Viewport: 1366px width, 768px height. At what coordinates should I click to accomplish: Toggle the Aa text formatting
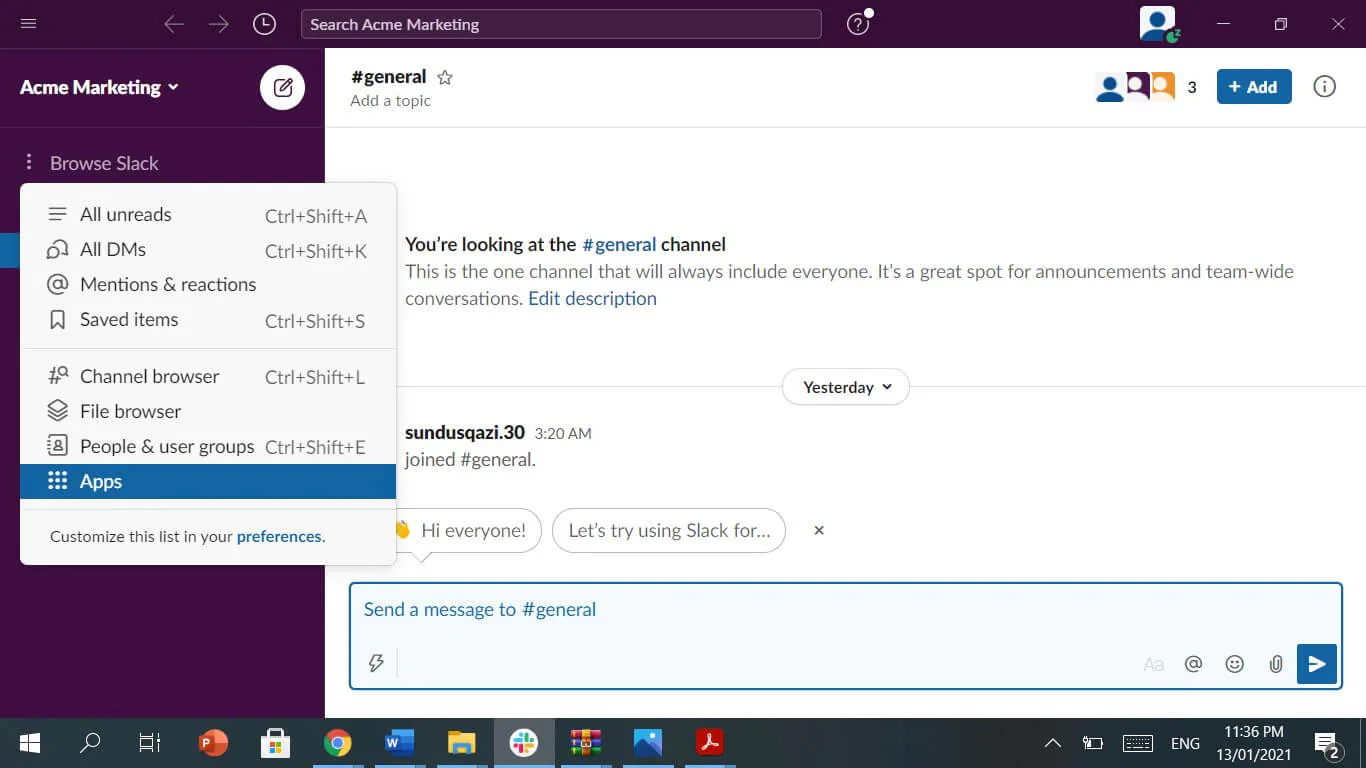click(1154, 664)
